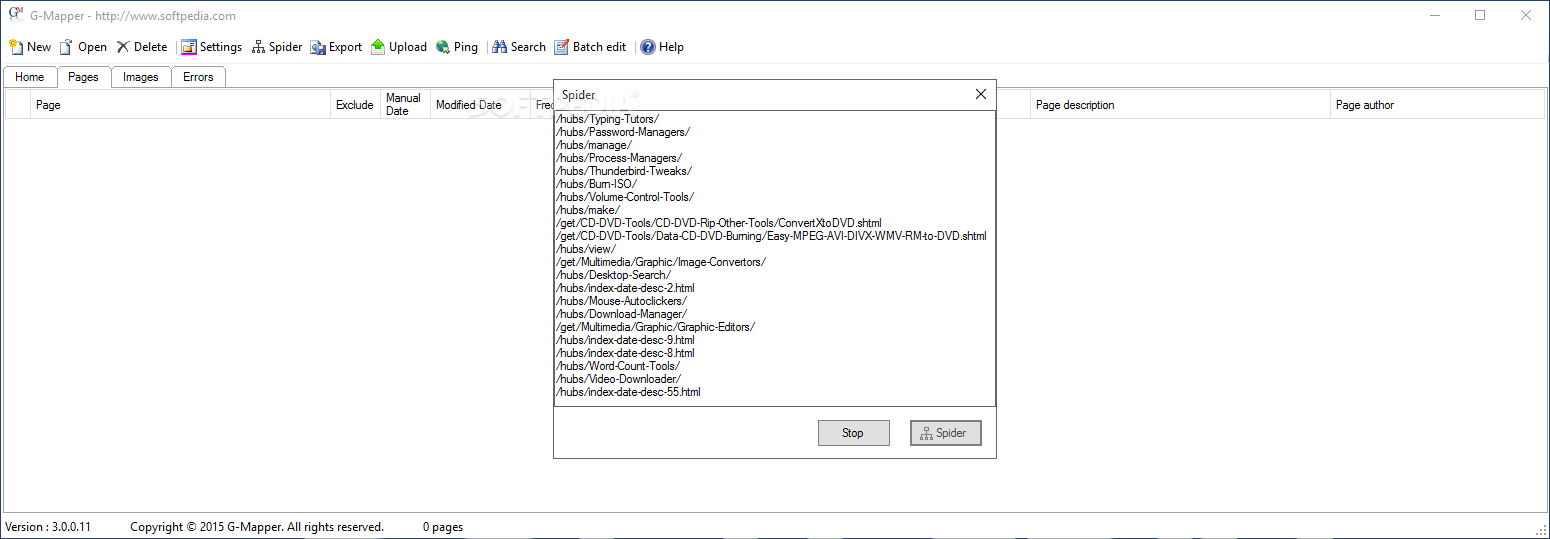Select /hubs/Thunderbird-Tweaks/ log entry

click(623, 171)
